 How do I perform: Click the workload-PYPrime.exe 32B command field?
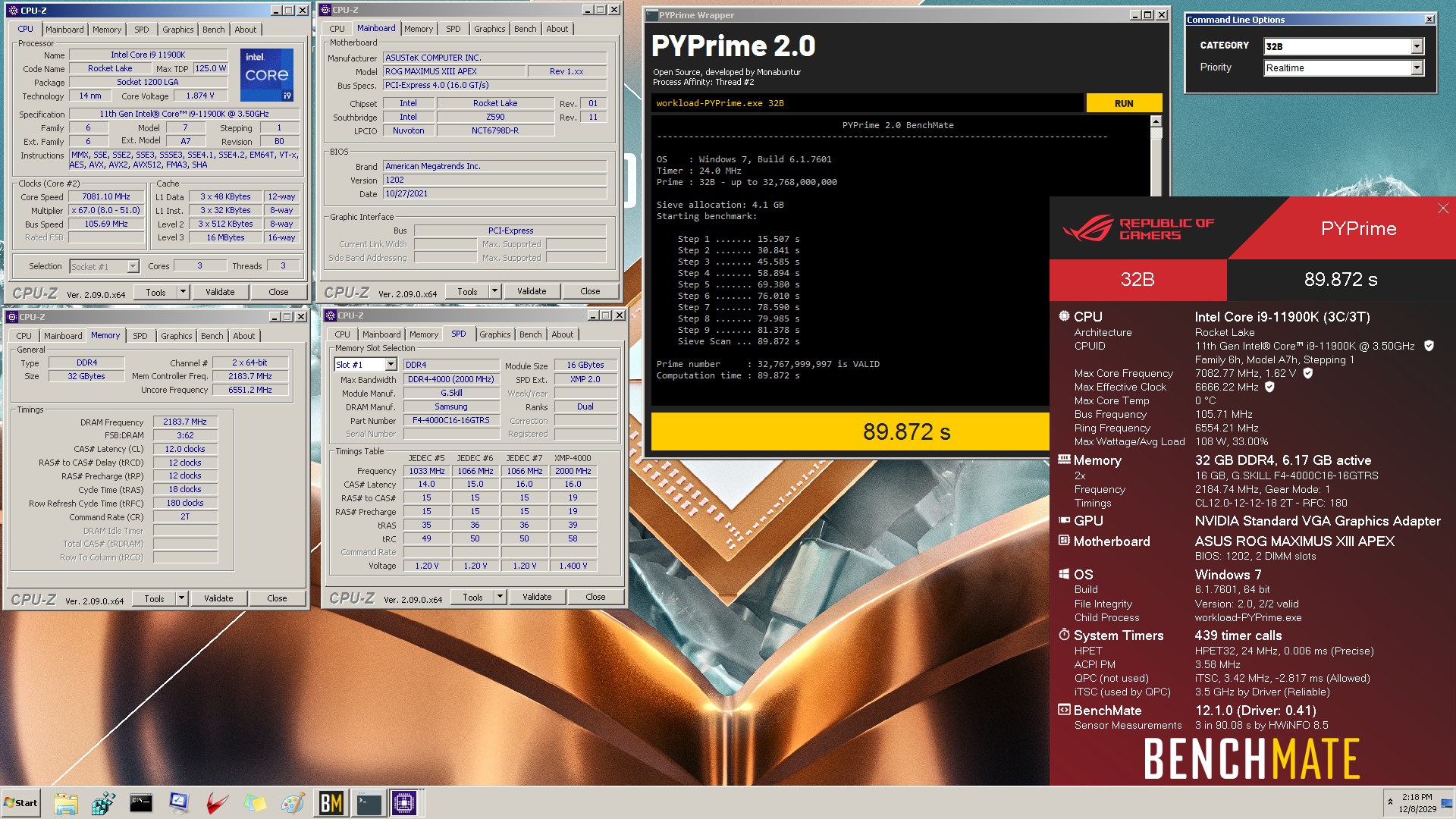click(x=868, y=103)
